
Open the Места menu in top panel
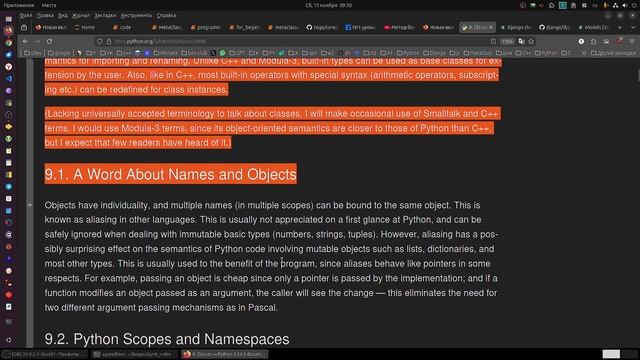(49, 5)
